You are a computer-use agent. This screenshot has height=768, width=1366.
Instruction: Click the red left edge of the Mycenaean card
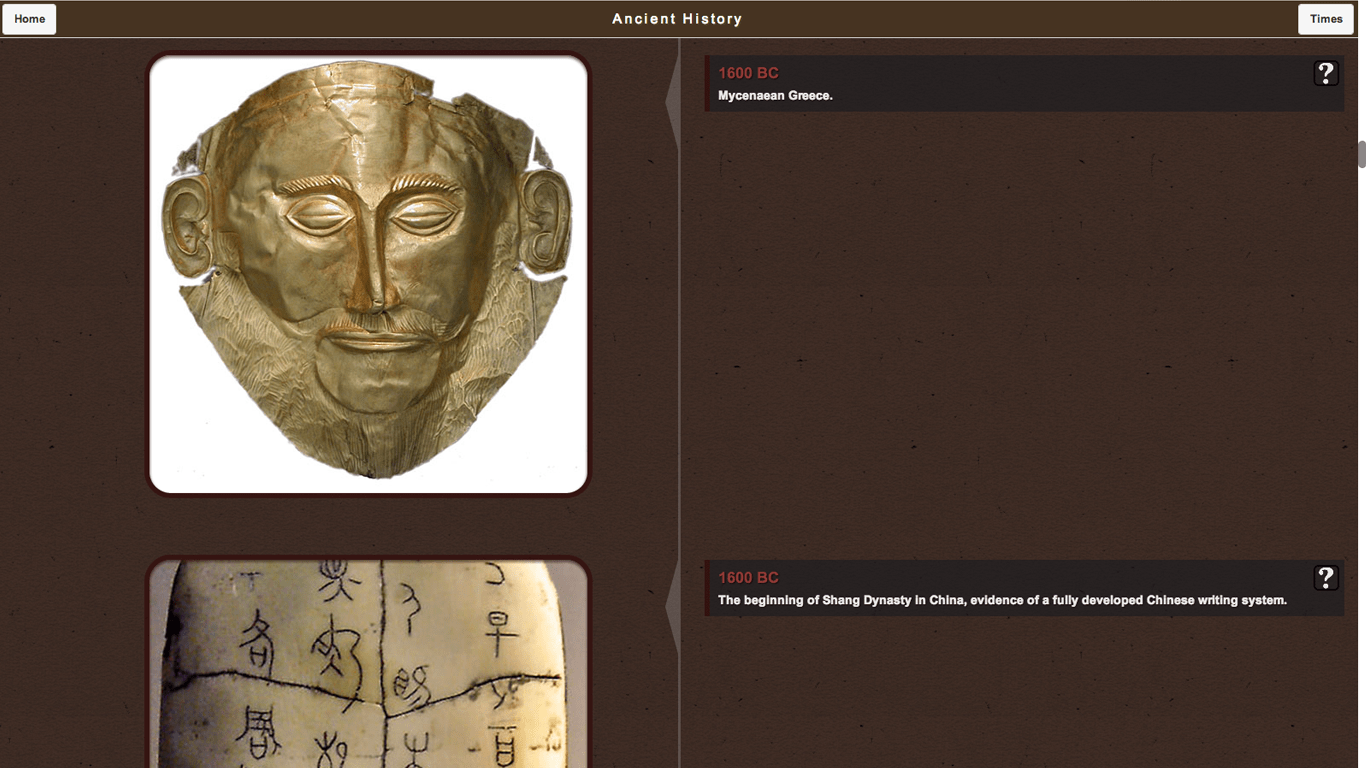click(707, 84)
